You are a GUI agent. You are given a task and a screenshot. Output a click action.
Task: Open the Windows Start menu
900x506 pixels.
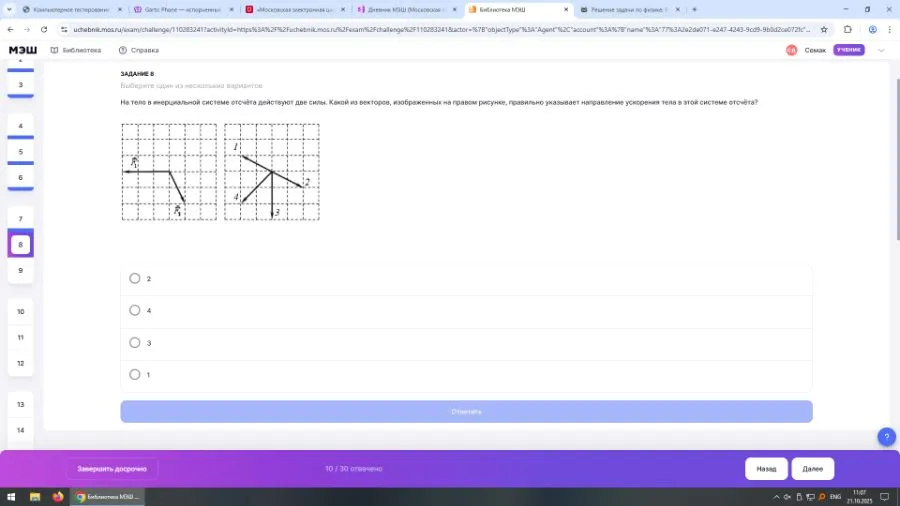[x=11, y=497]
